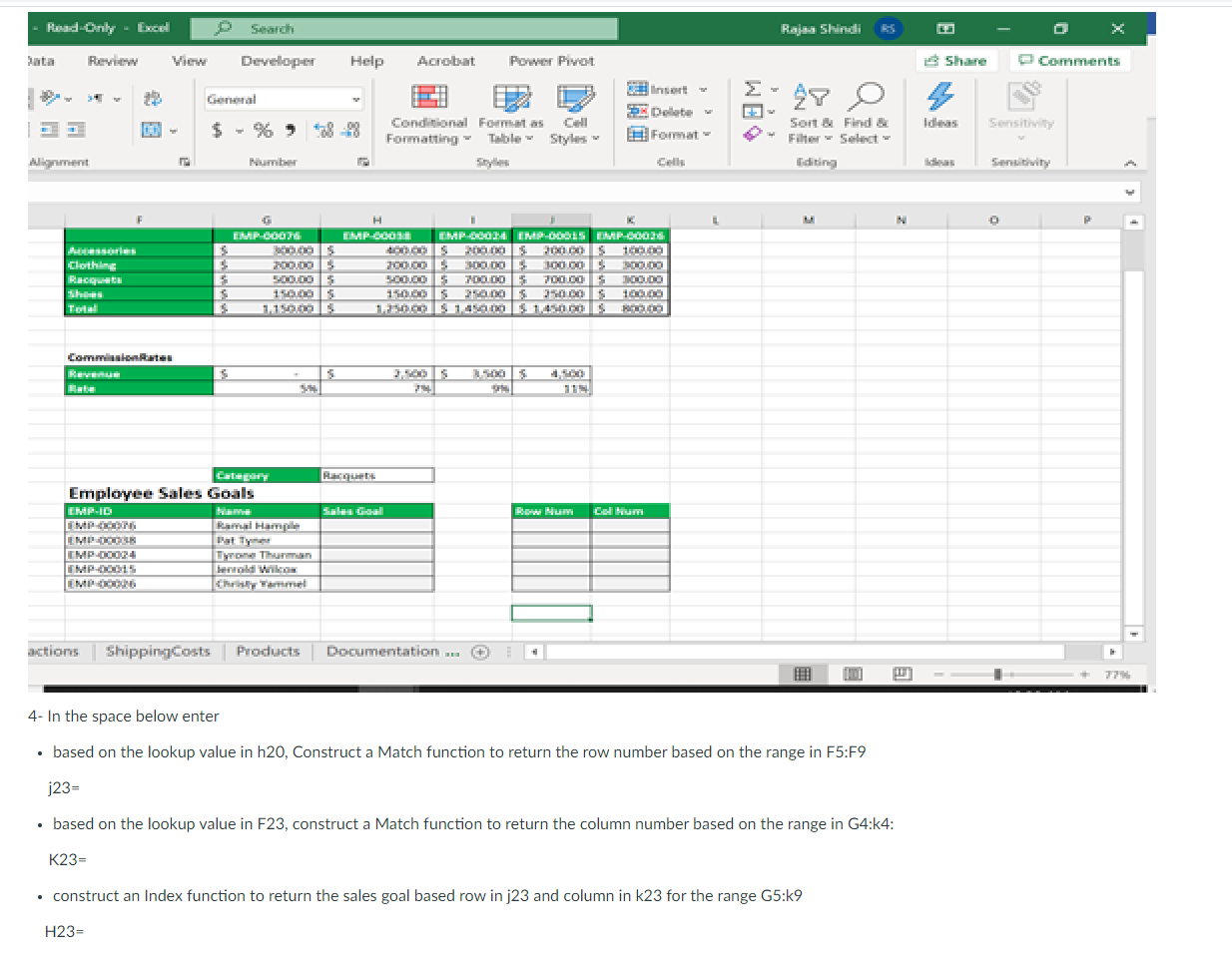The width and height of the screenshot is (1232, 961).
Task: Apply Accounting dollar number format
Action: [x=217, y=130]
